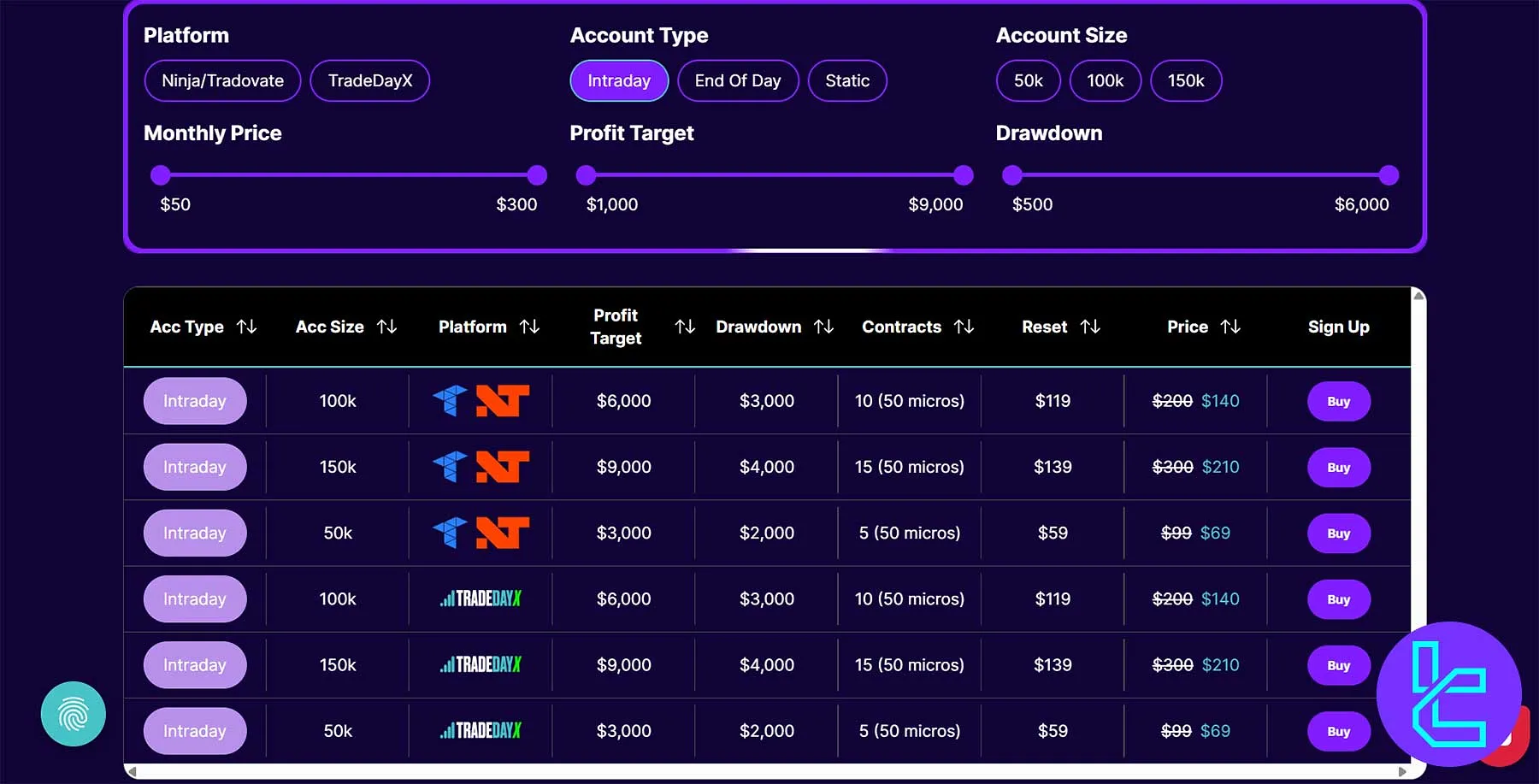
Task: Click the fingerprint icon button
Action: click(74, 714)
